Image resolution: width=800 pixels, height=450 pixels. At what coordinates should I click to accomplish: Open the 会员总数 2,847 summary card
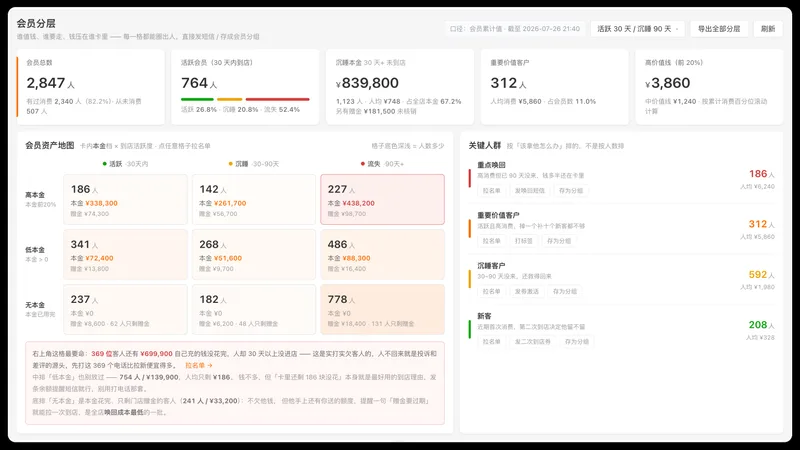[x=90, y=87]
